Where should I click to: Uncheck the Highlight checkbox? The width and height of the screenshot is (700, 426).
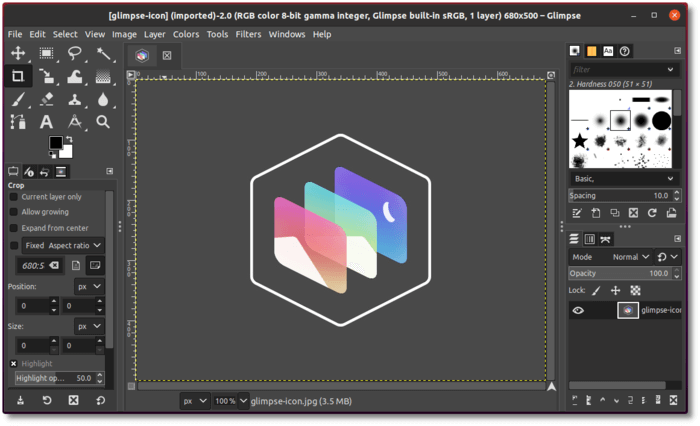coord(14,363)
